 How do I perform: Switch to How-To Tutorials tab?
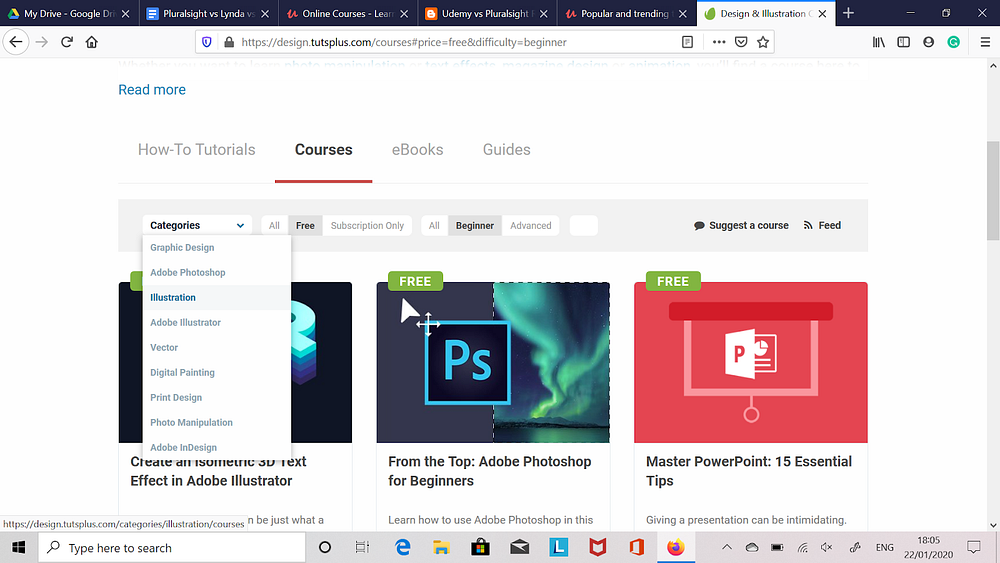tap(196, 149)
